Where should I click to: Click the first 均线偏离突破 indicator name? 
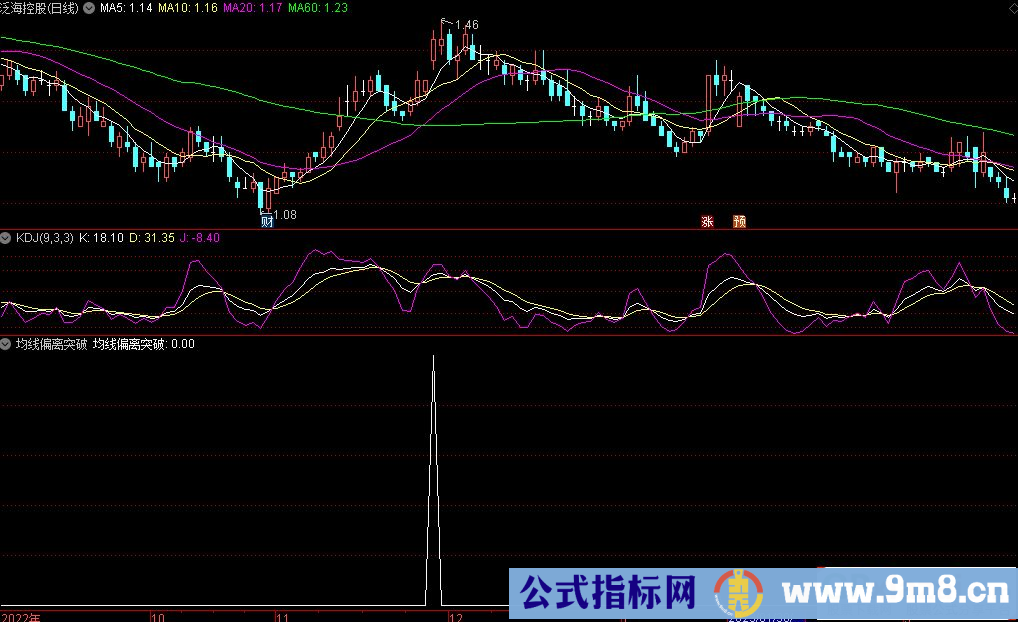coord(51,344)
